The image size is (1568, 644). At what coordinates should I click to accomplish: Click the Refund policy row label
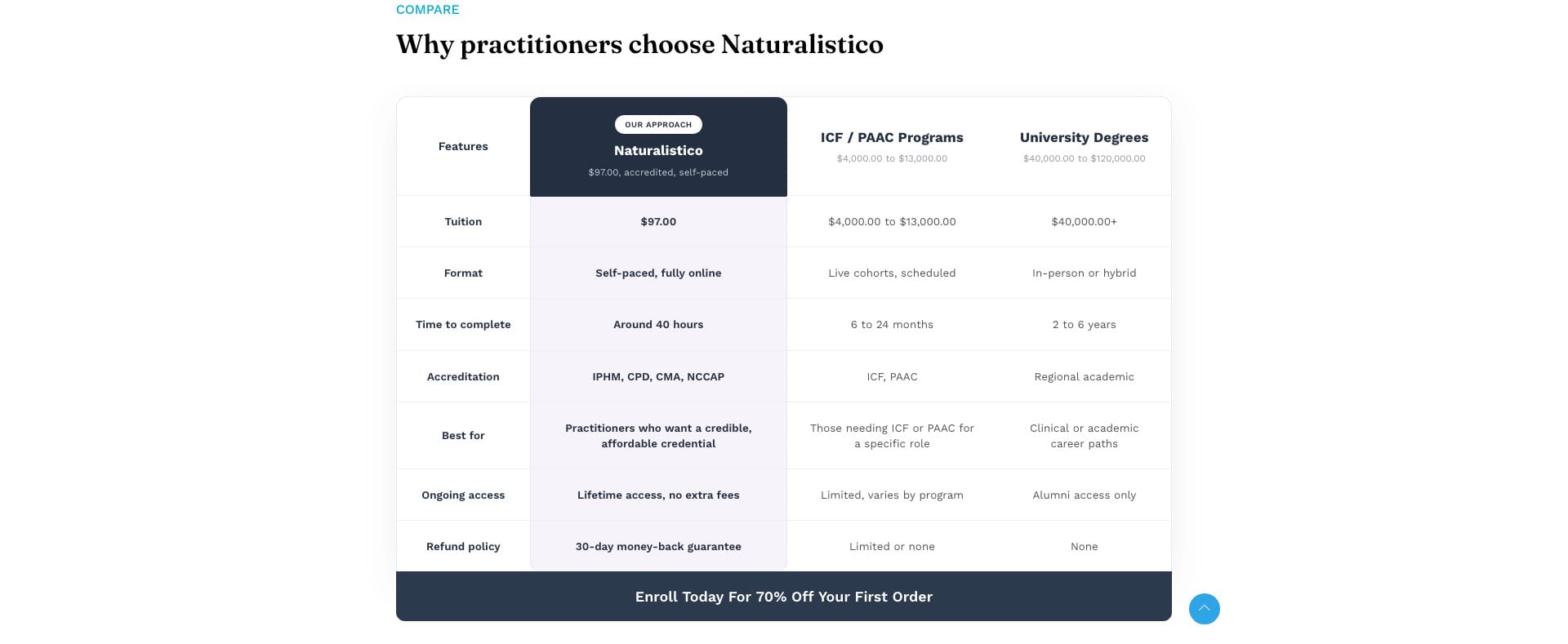click(463, 547)
